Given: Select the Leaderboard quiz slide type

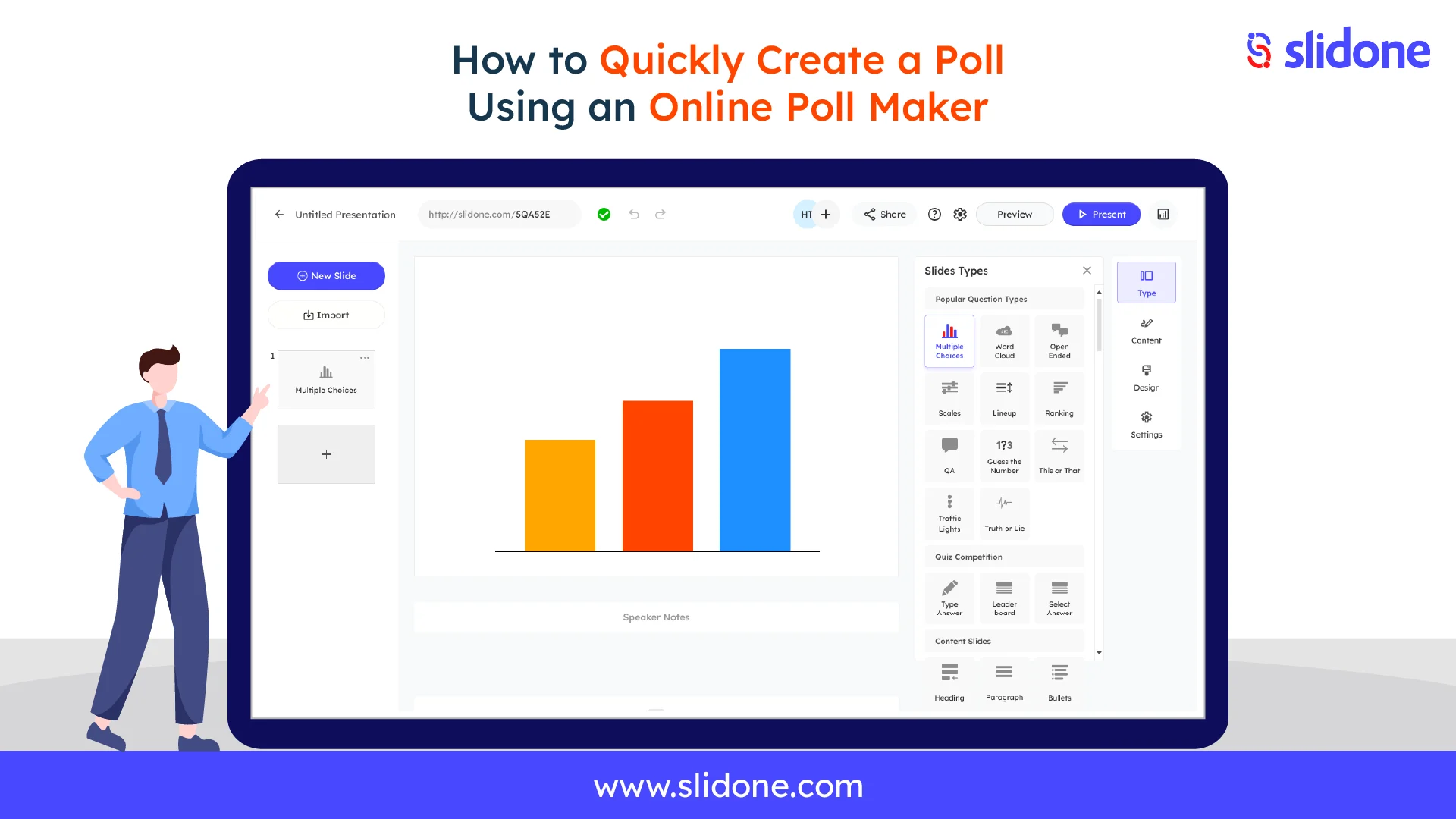Looking at the screenshot, I should pos(1004,598).
